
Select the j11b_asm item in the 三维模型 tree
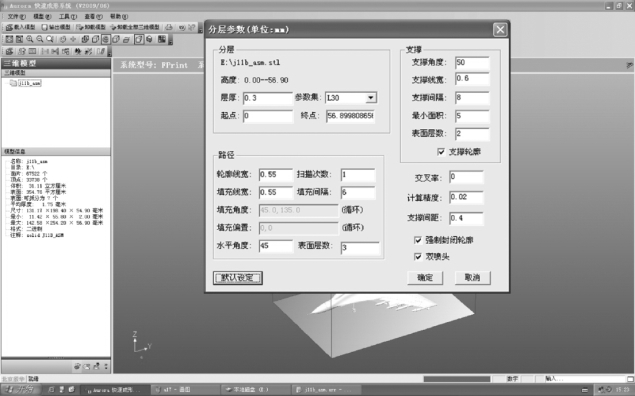click(x=30, y=83)
